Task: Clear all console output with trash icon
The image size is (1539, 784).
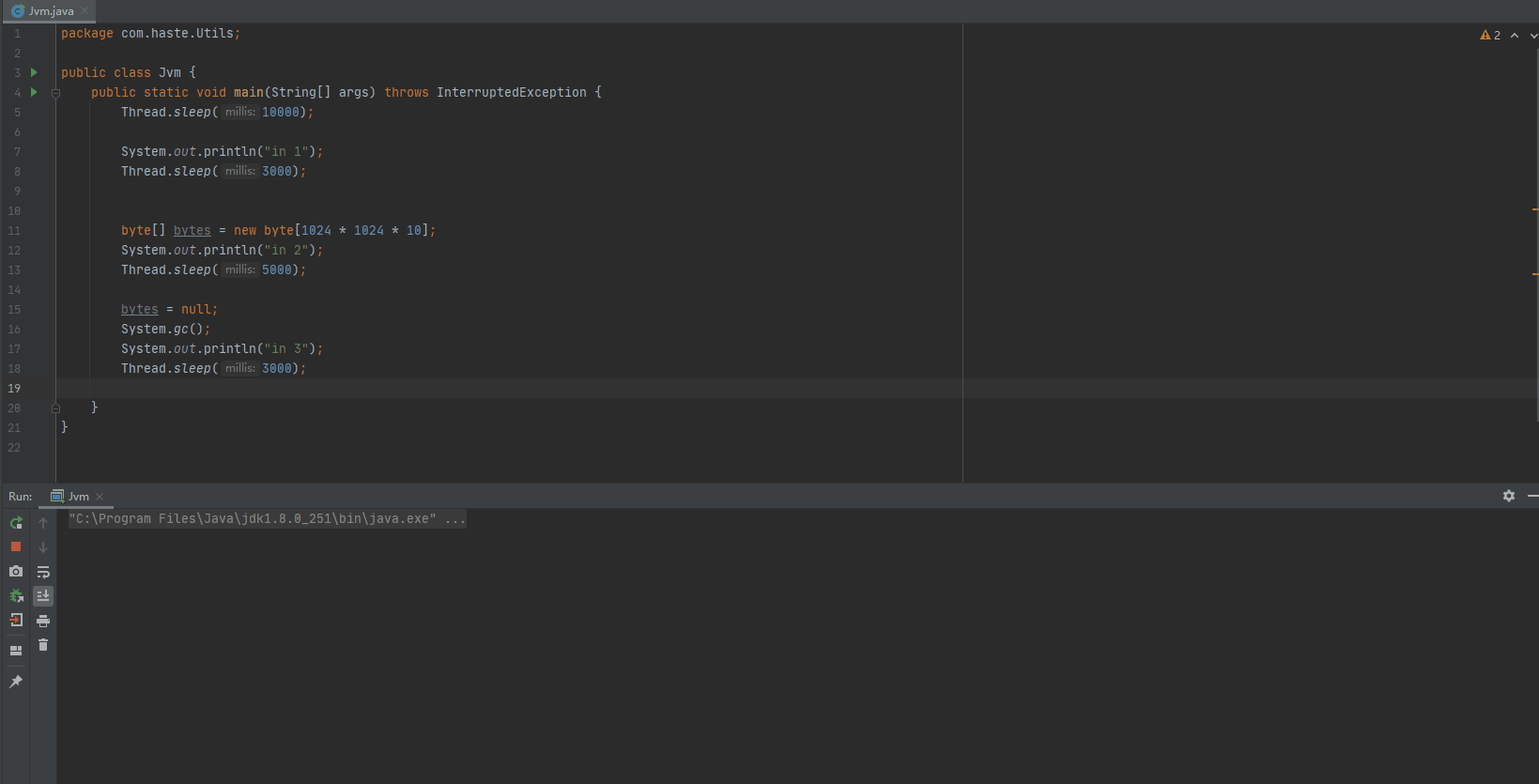Action: (x=43, y=645)
